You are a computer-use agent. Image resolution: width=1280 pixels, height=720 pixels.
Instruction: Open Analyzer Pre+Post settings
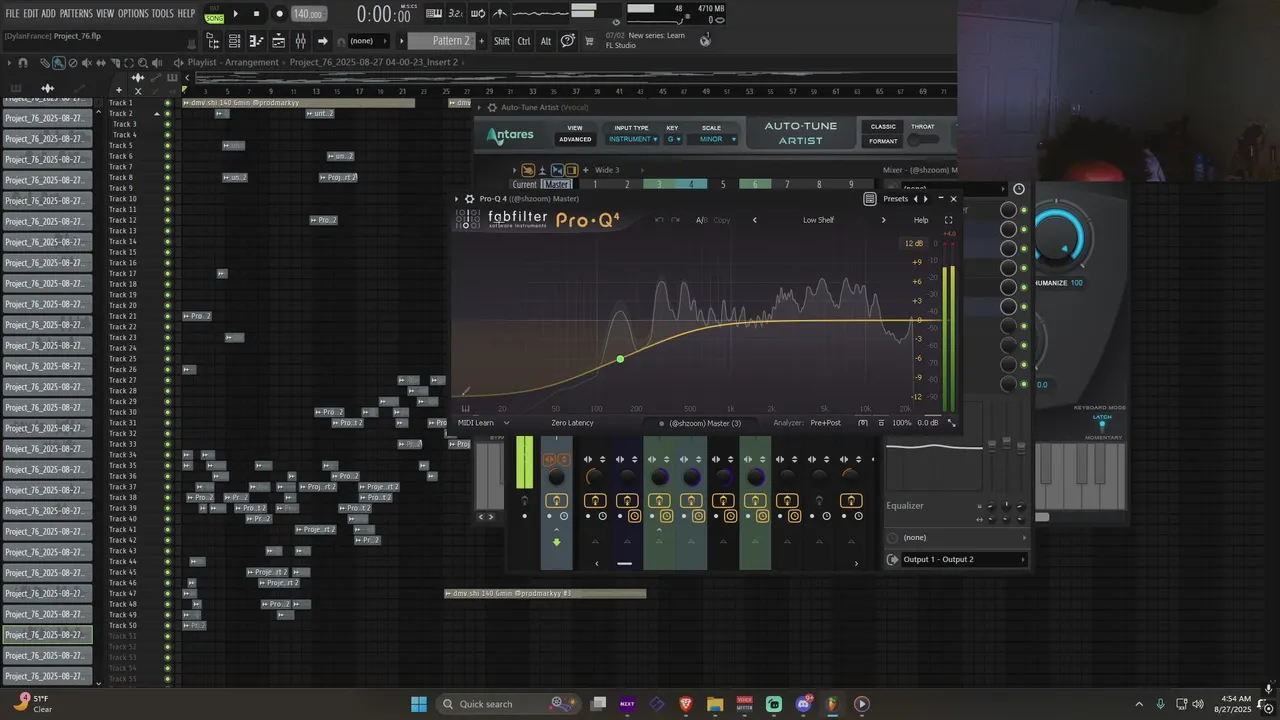(x=826, y=423)
